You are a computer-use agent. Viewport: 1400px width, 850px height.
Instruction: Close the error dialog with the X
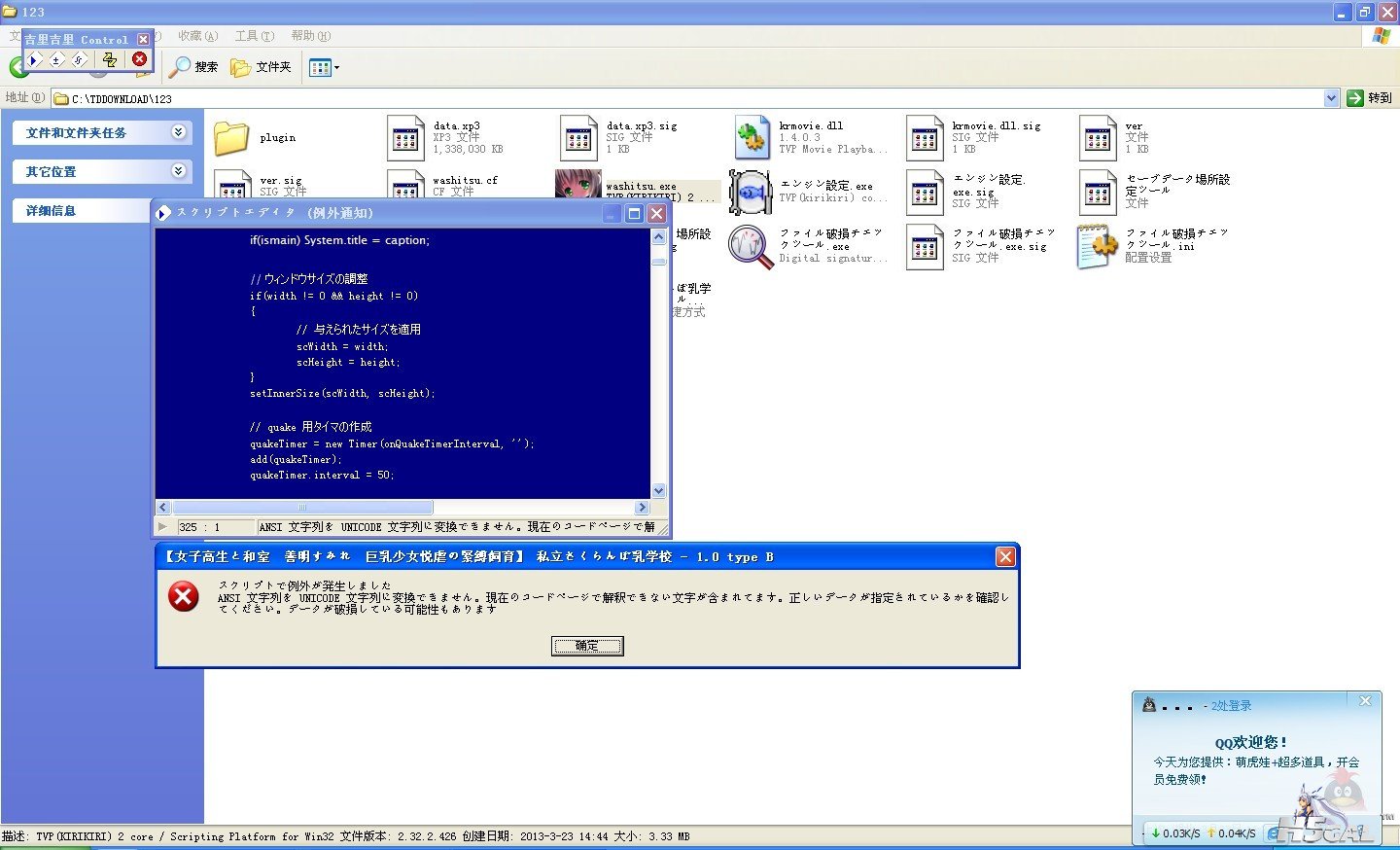pyautogui.click(x=1005, y=556)
